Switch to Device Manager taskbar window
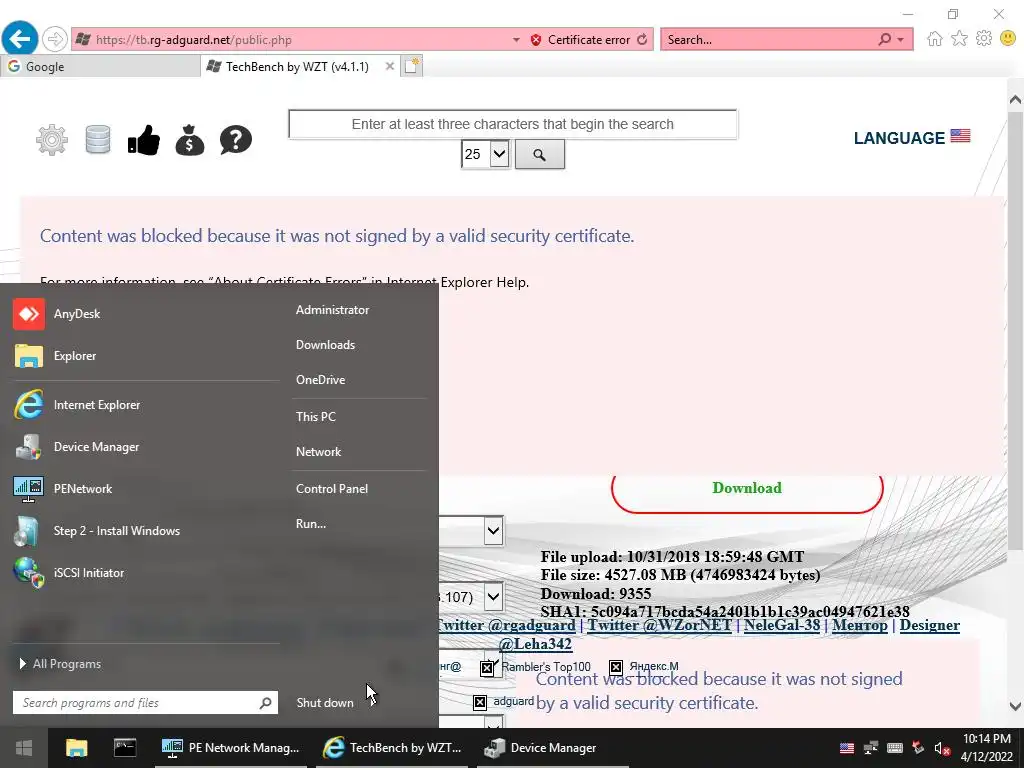The width and height of the screenshot is (1024, 768). (552, 748)
